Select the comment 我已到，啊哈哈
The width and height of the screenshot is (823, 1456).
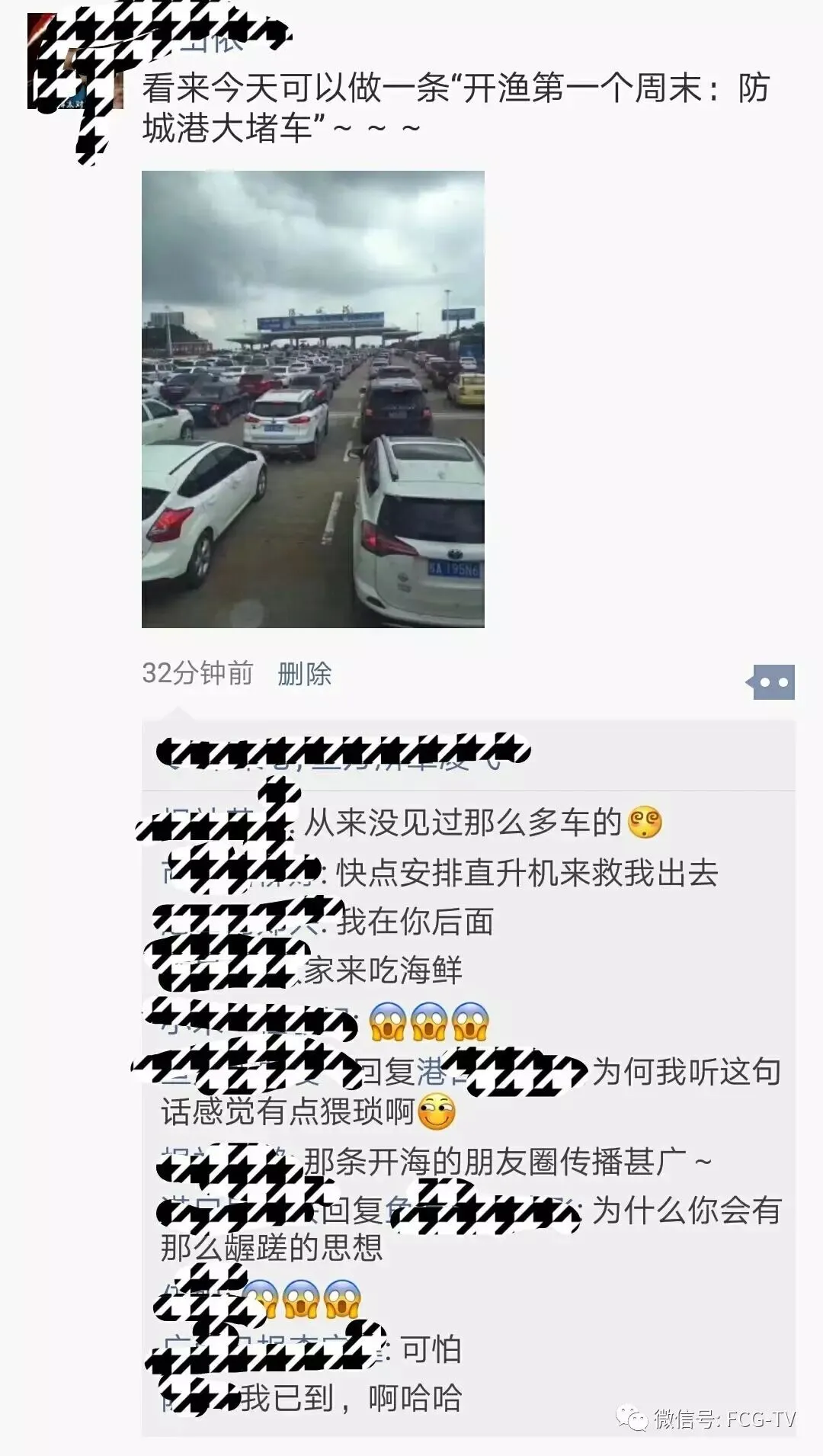[x=351, y=1398]
